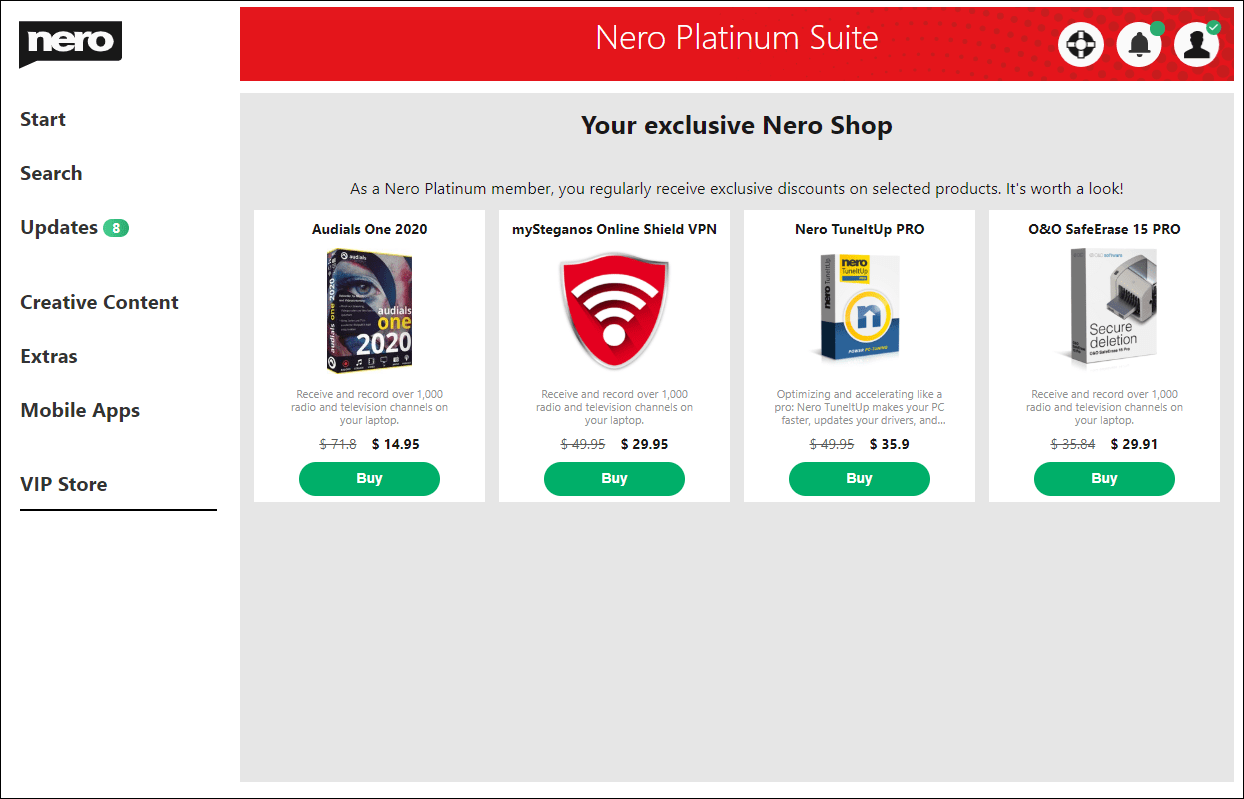Open the Search section
This screenshot has width=1244, height=799.
pyautogui.click(x=51, y=174)
